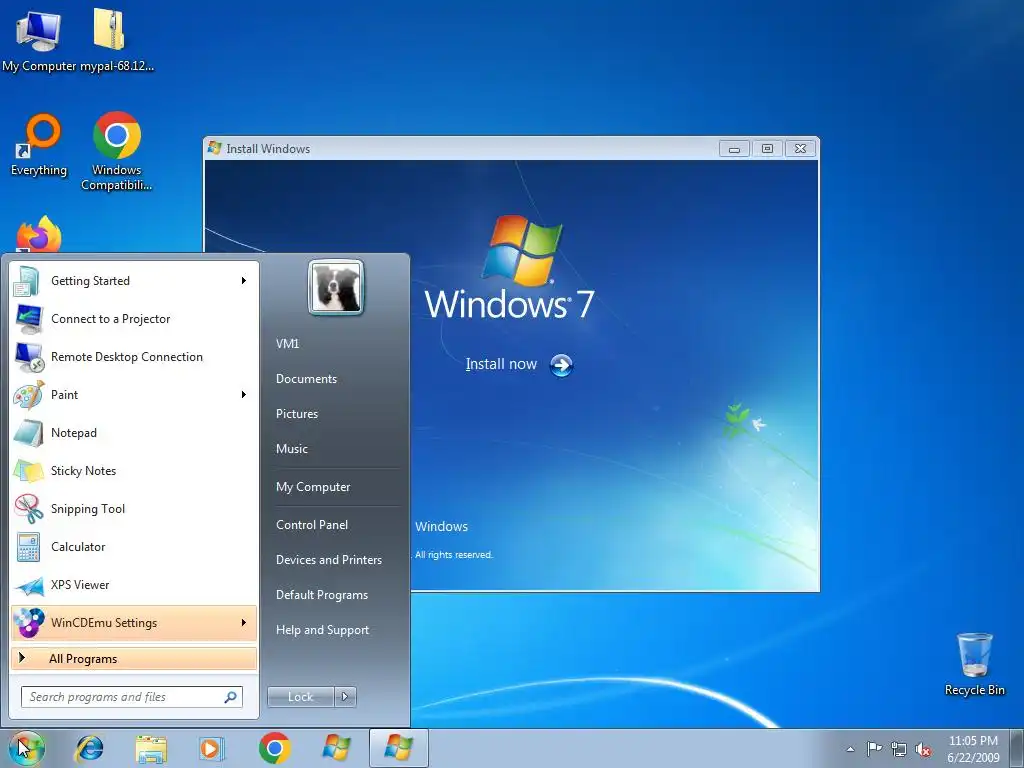Click the network tray icon
The width and height of the screenshot is (1024, 768).
pos(899,750)
